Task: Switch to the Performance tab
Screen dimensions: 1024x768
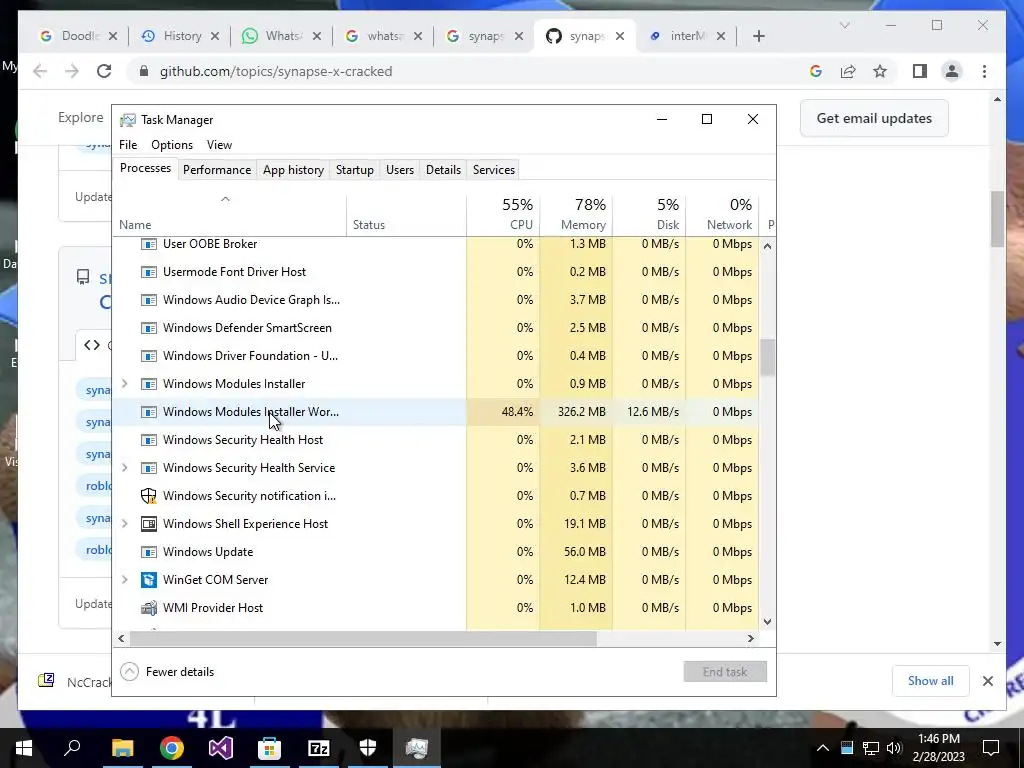Action: click(217, 170)
